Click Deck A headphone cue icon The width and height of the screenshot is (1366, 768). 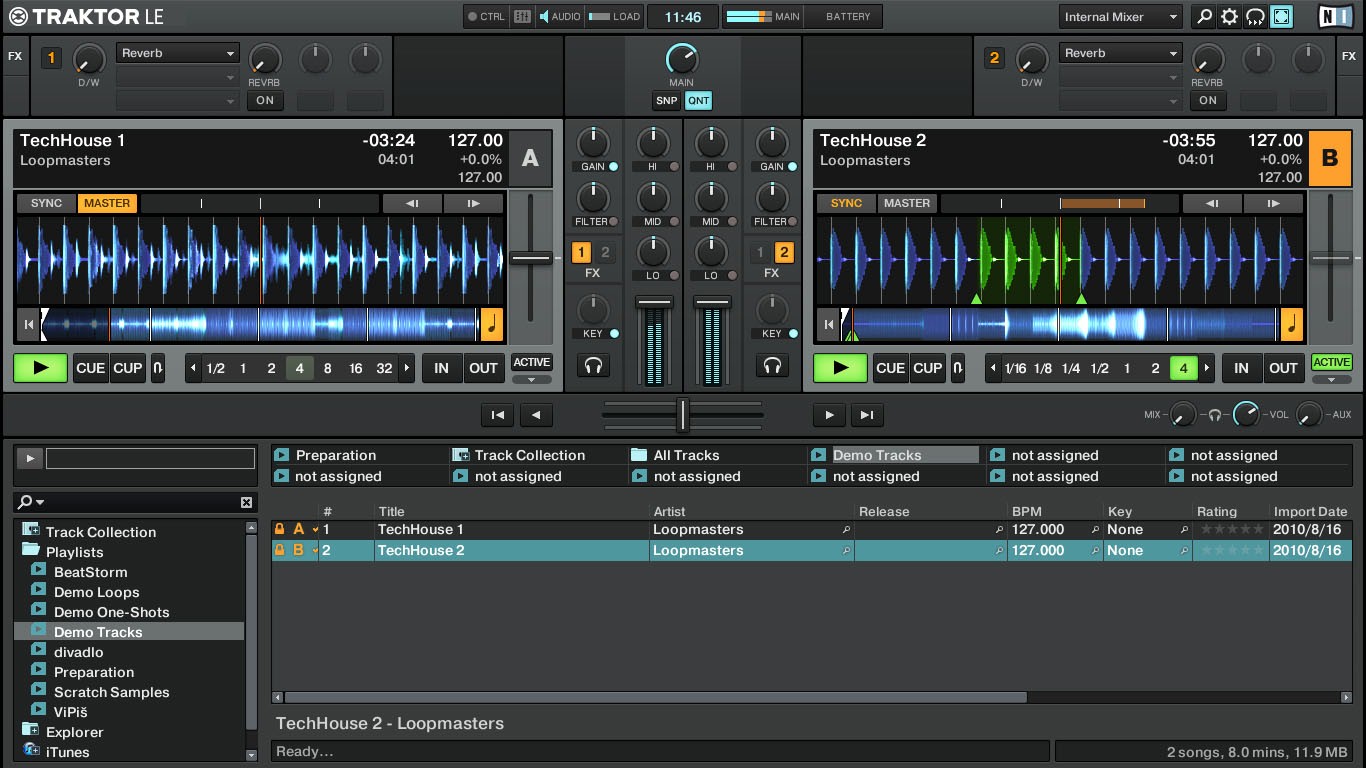click(593, 367)
